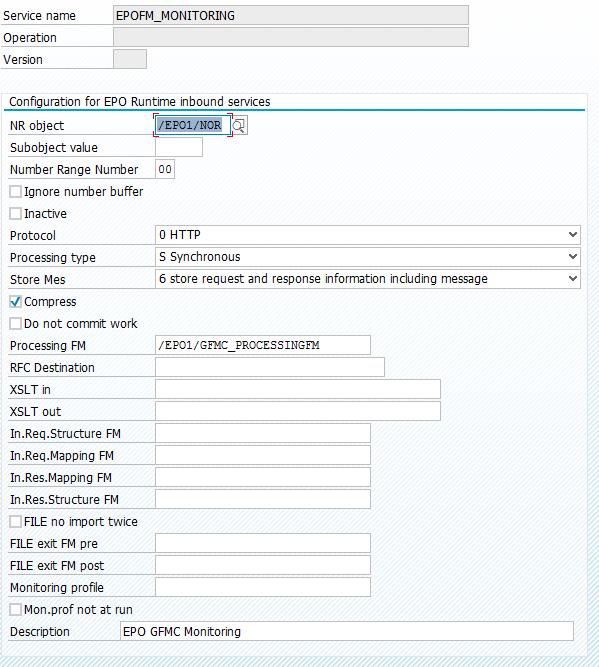Click the Monitoring profile field
The width and height of the screenshot is (599, 667).
tap(263, 587)
